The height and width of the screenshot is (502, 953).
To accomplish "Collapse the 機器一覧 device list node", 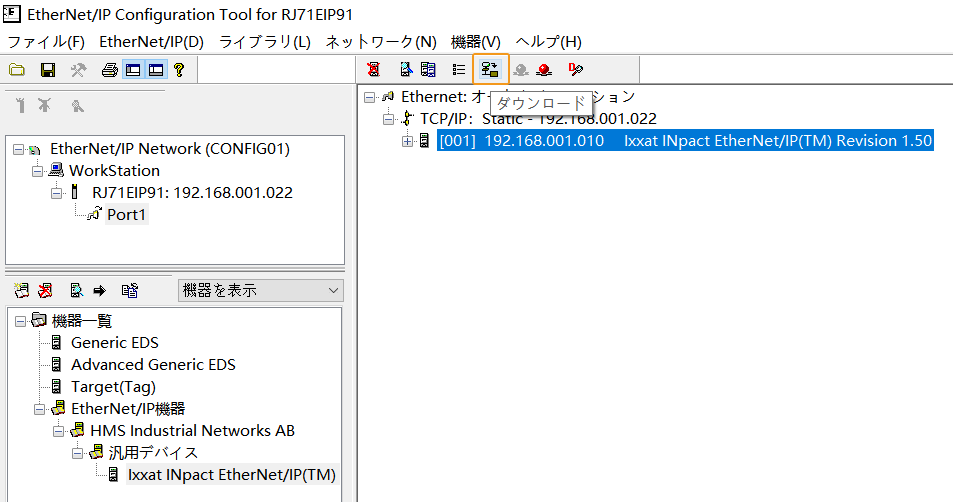I will pos(20,321).
